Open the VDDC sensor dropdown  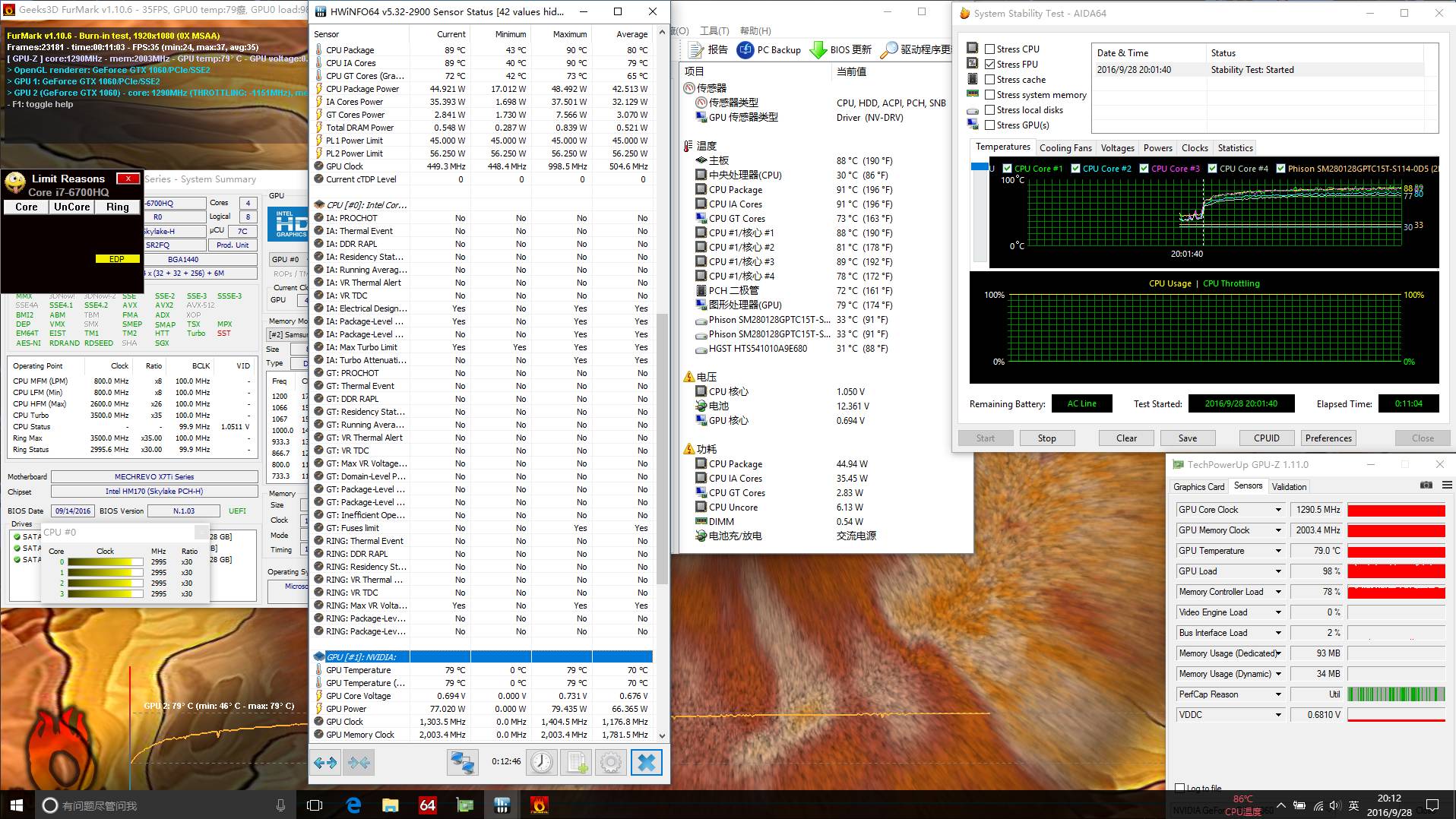tap(1280, 714)
